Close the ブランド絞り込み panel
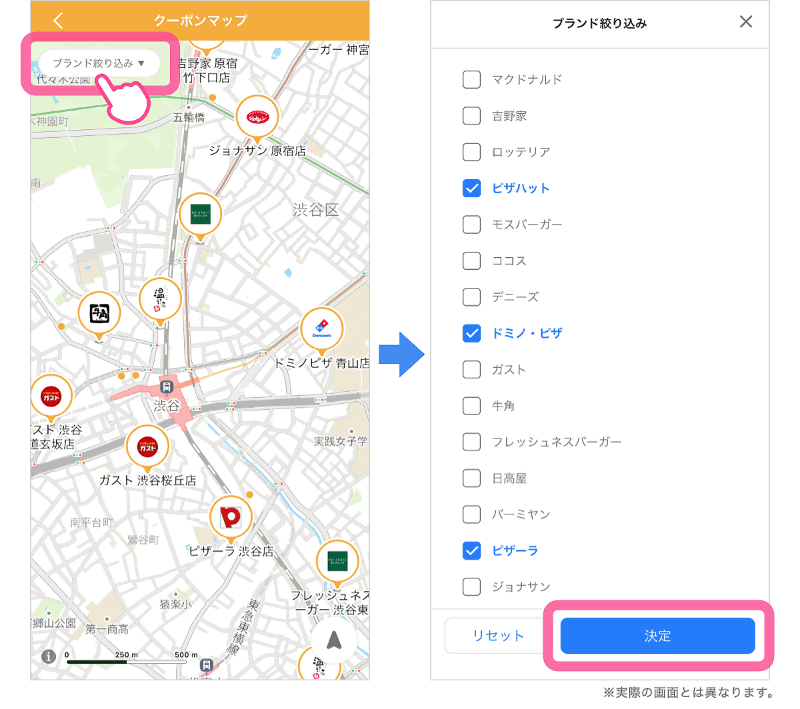Image resolution: width=800 pixels, height=709 pixels. (746, 21)
